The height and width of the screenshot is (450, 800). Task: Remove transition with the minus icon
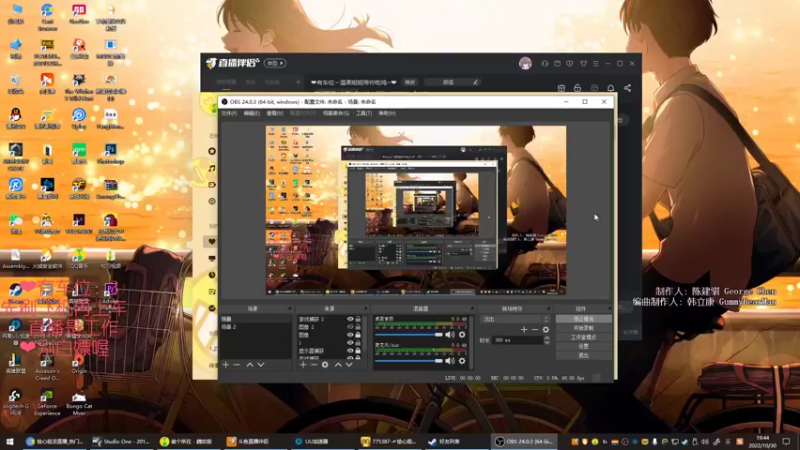pos(535,330)
